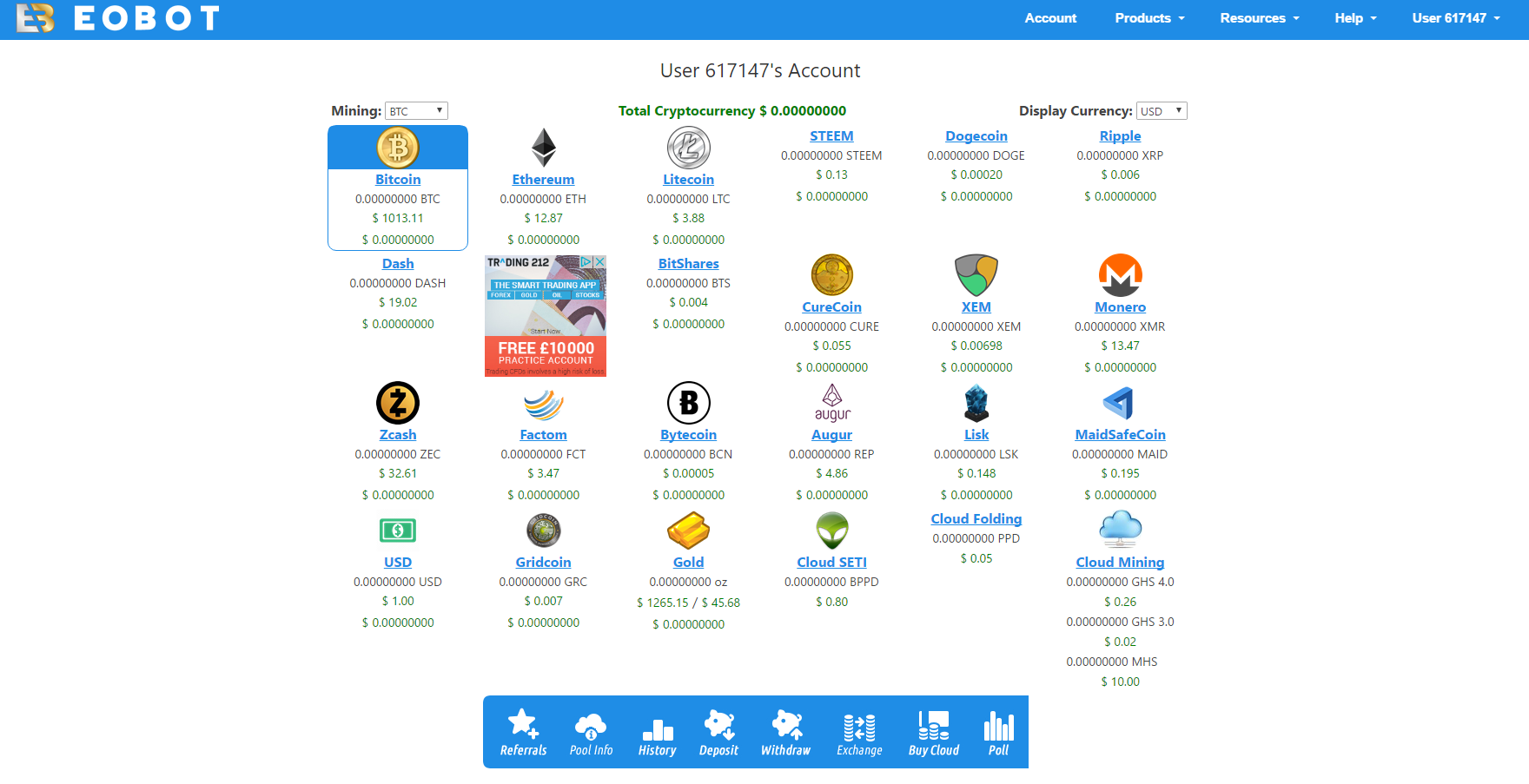Open the Zcash link
Screen dimensions: 1529x784
pos(398,435)
